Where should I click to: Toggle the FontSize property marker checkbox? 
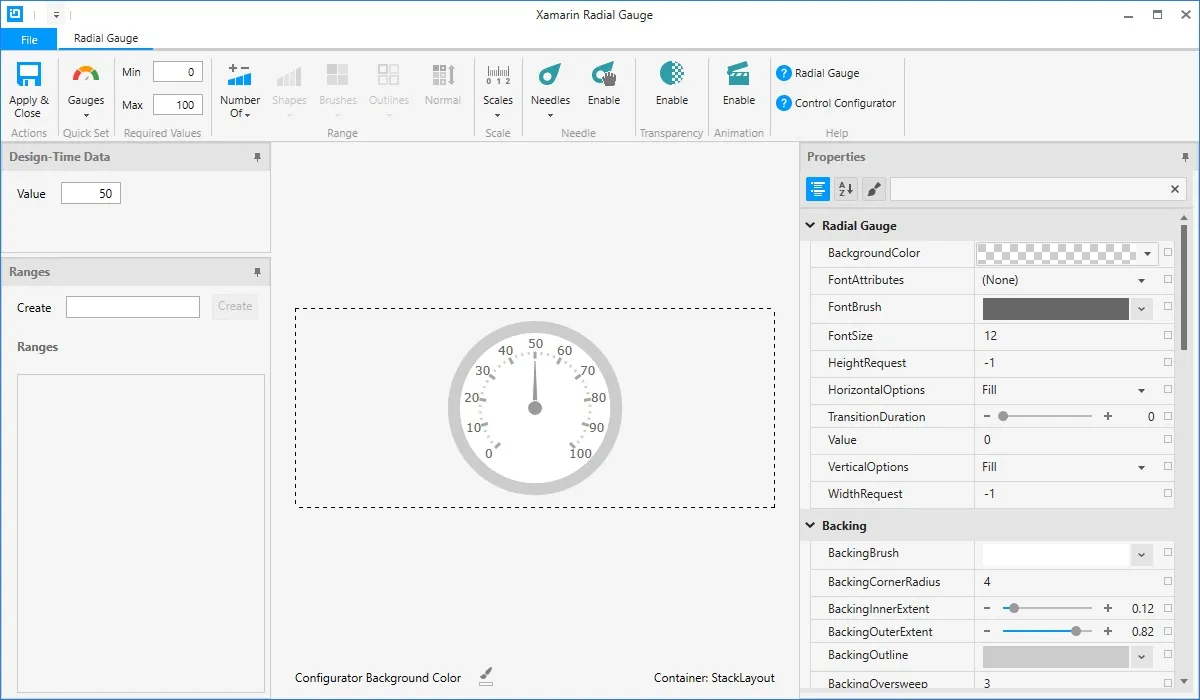tap(1168, 336)
